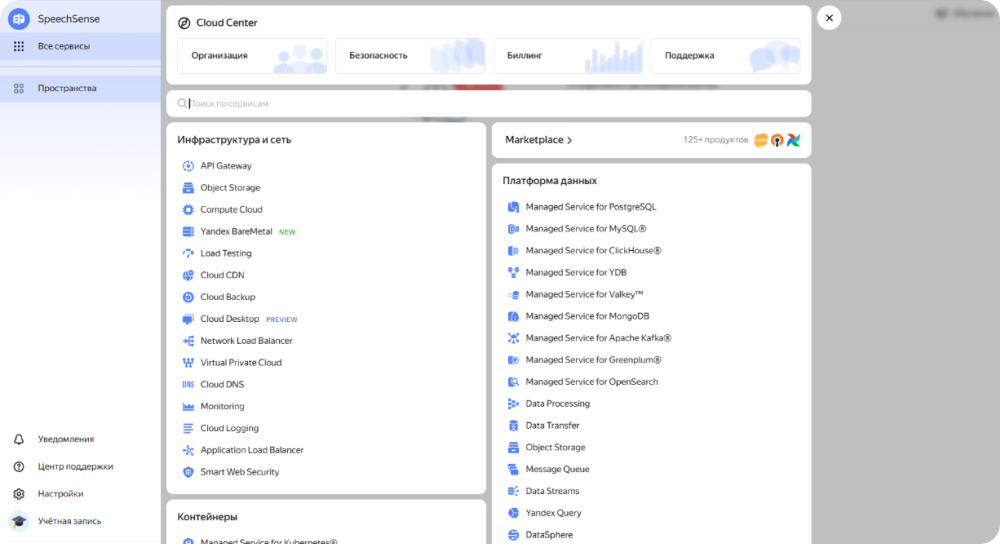Open the Настройки gear icon
Screen dimensions: 1000x544
click(18, 494)
